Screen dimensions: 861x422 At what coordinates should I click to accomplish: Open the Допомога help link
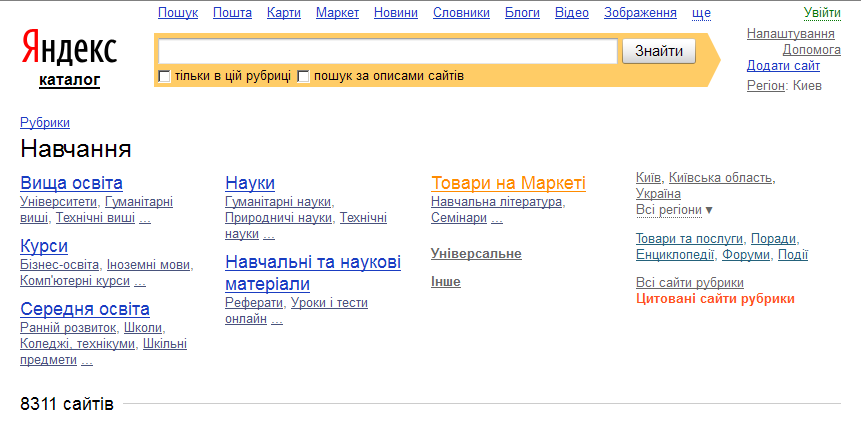pyautogui.click(x=812, y=50)
